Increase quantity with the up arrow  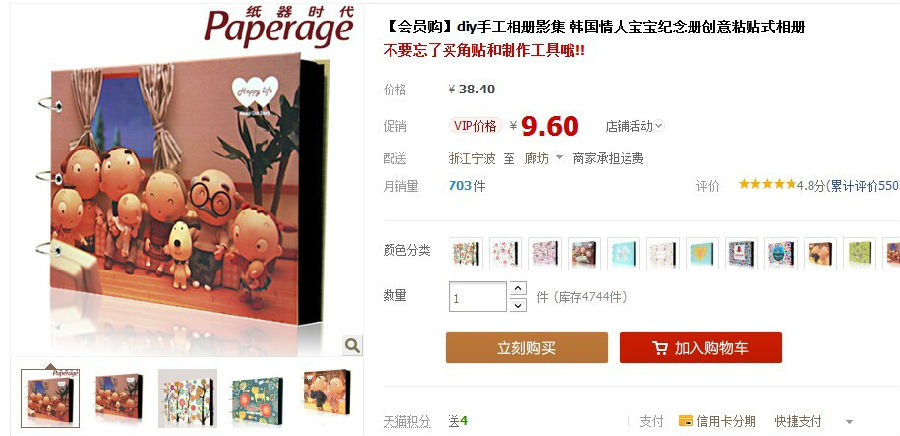coord(518,288)
